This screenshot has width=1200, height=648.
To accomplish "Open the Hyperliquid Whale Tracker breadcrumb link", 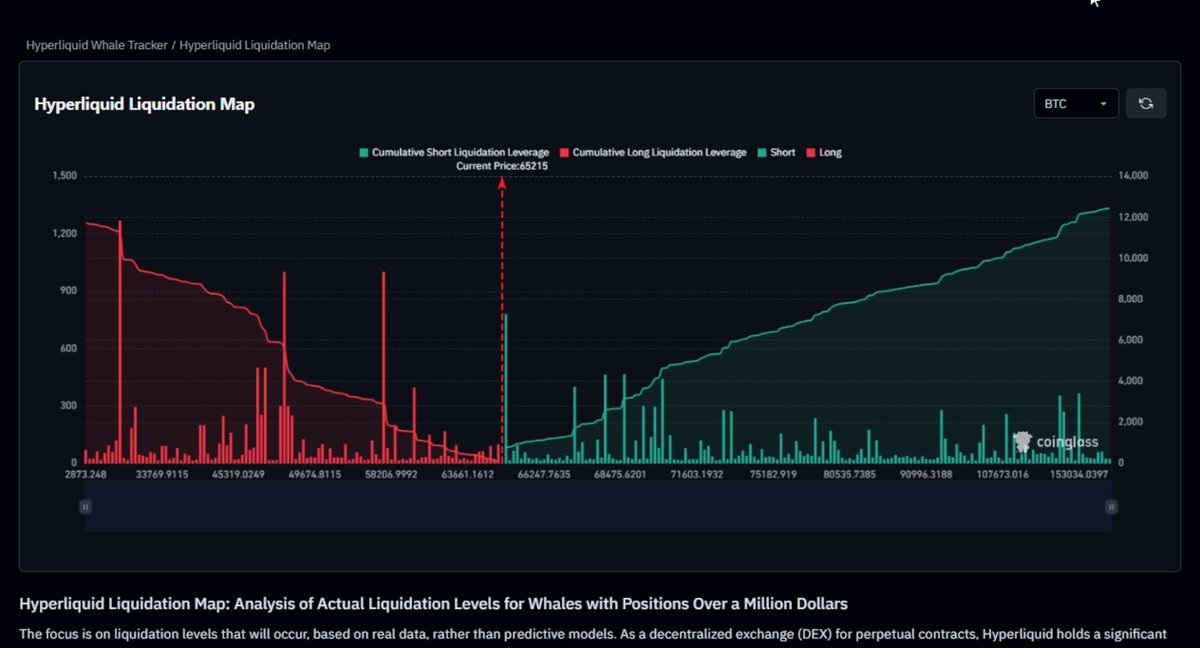I will coord(96,45).
